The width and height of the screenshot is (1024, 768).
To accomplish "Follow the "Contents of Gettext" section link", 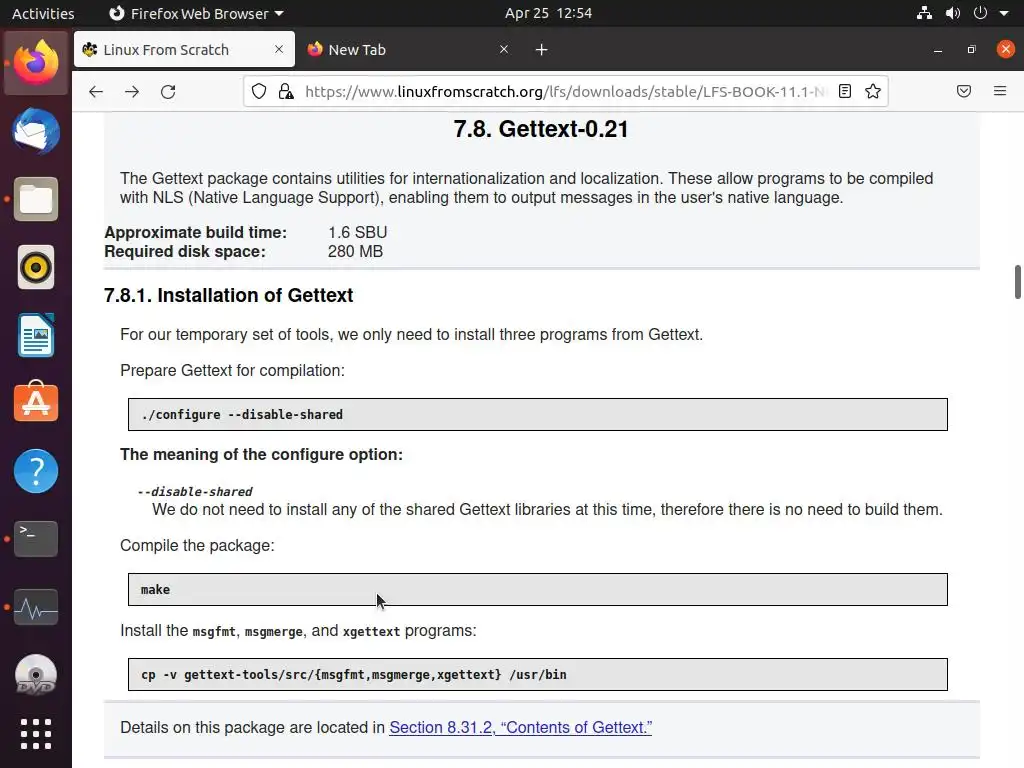I will point(520,727).
